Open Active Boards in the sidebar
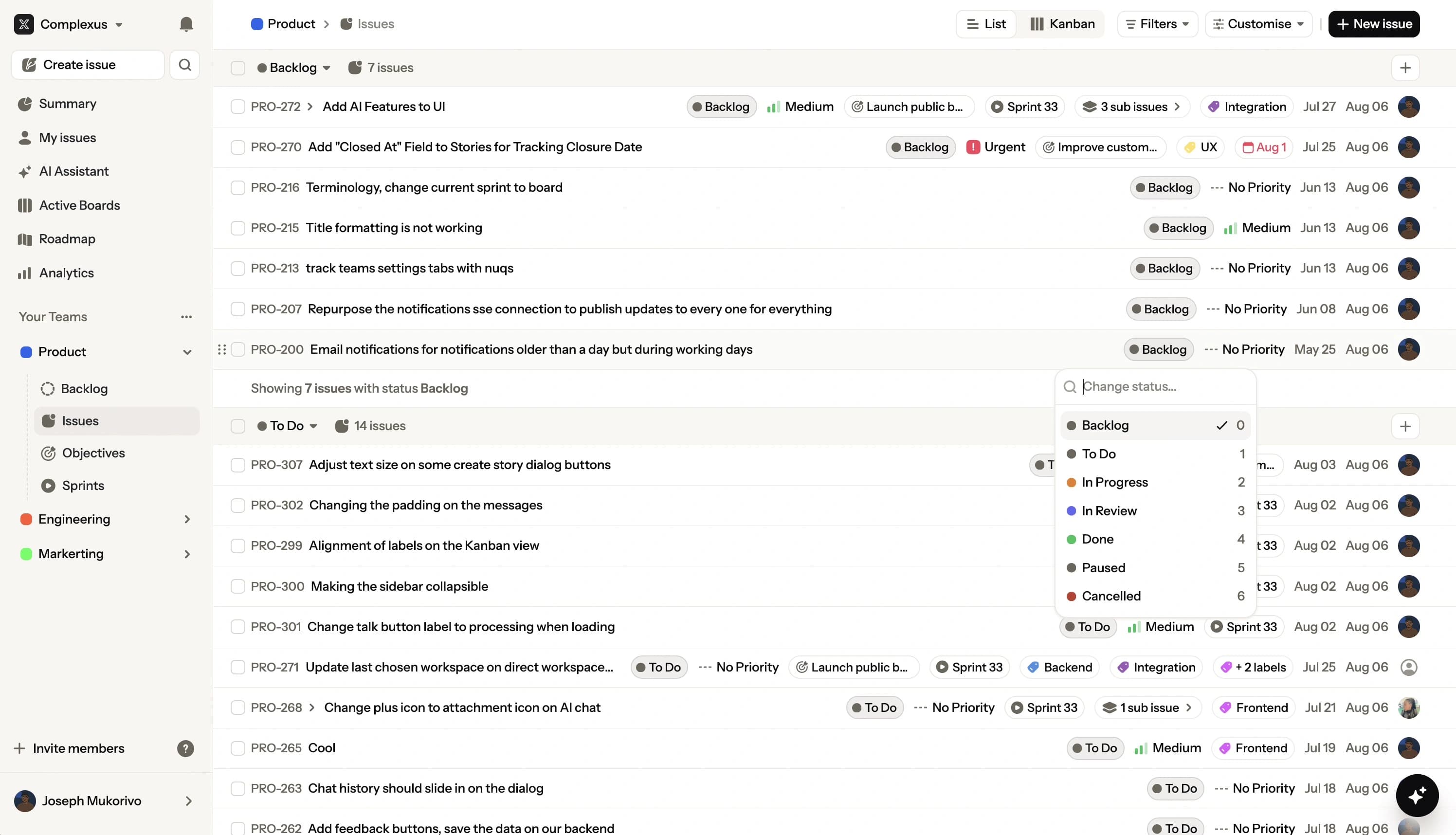 click(78, 205)
